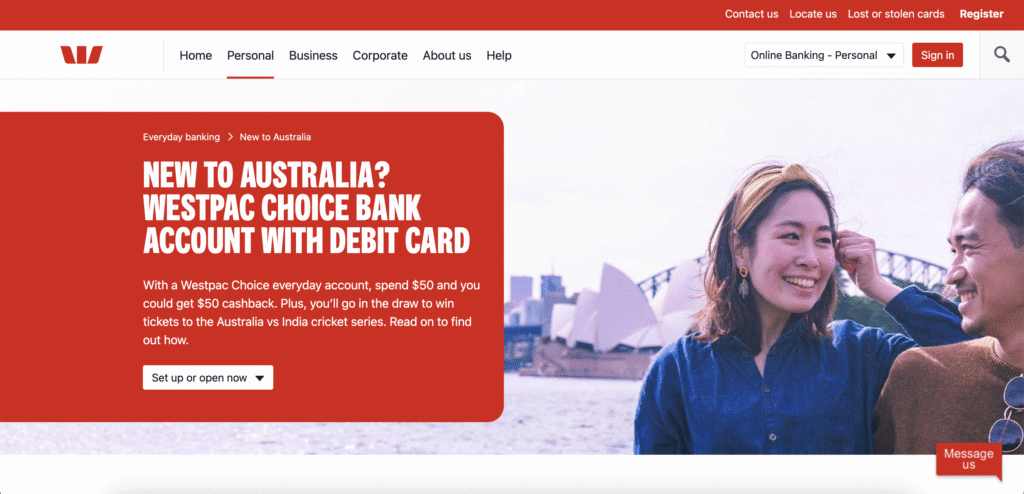This screenshot has width=1024, height=494.
Task: Open the search magnifying glass icon
Action: coord(1002,55)
